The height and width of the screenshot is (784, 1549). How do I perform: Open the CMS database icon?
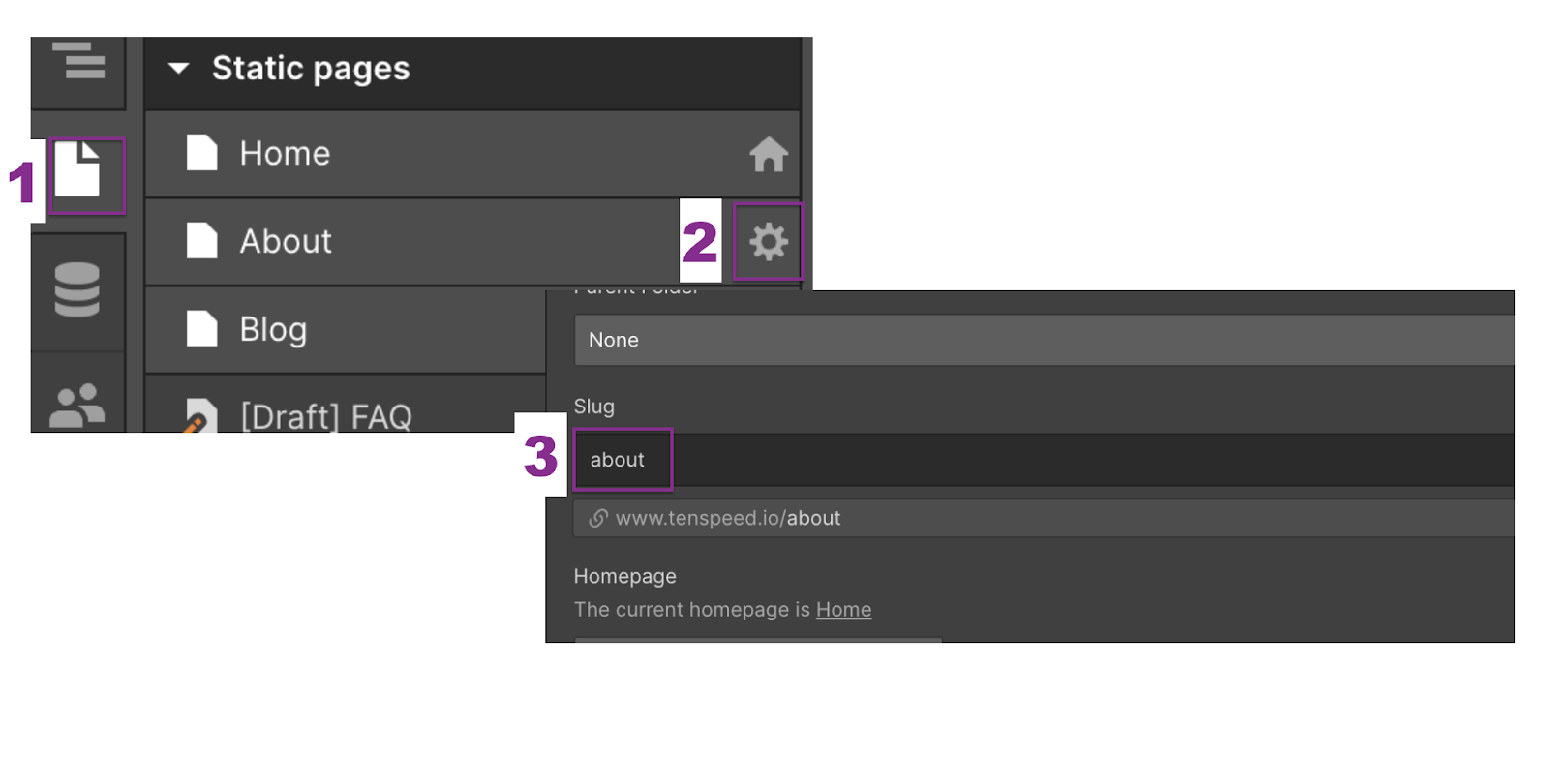pyautogui.click(x=77, y=289)
